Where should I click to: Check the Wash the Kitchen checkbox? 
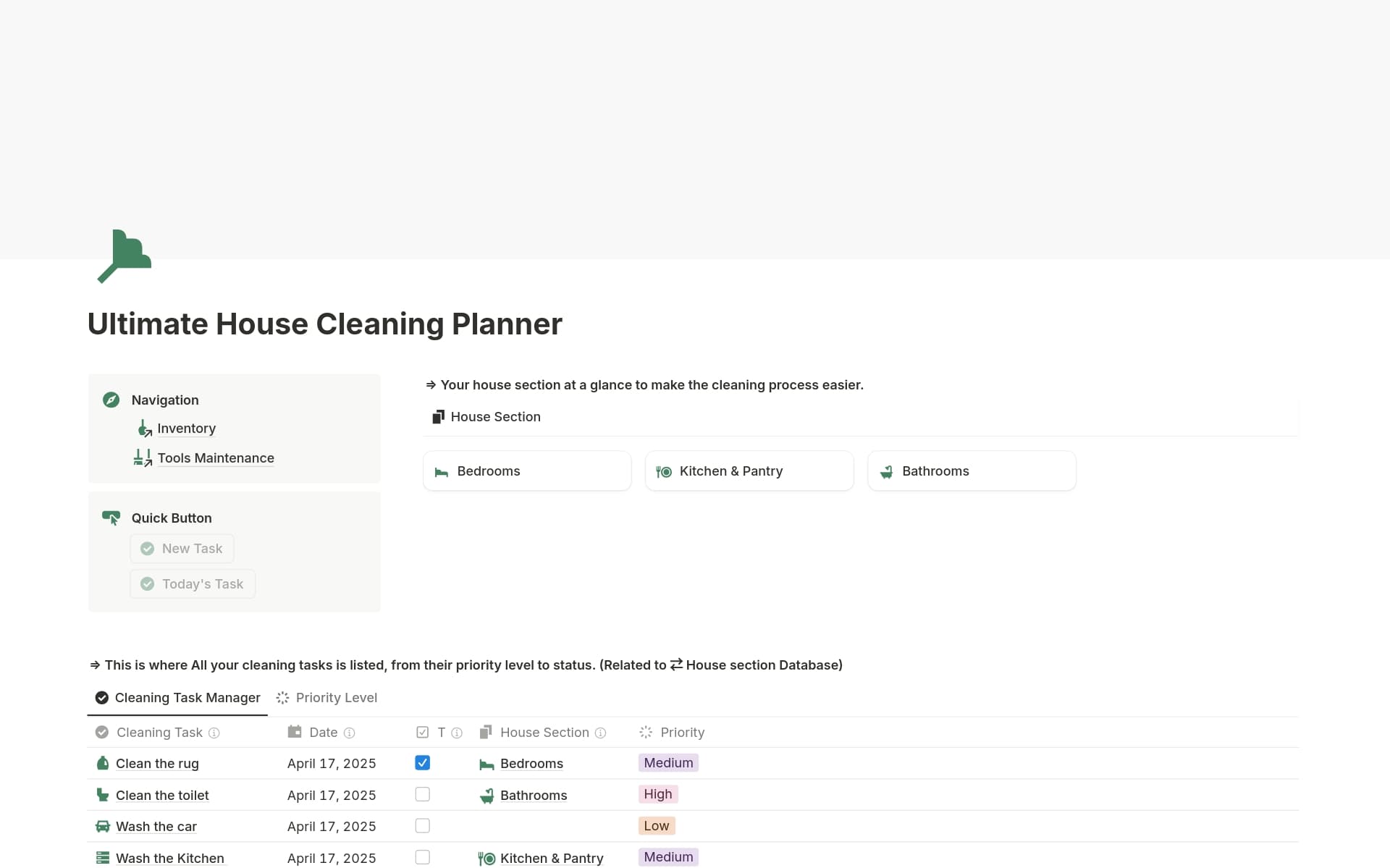click(x=422, y=857)
